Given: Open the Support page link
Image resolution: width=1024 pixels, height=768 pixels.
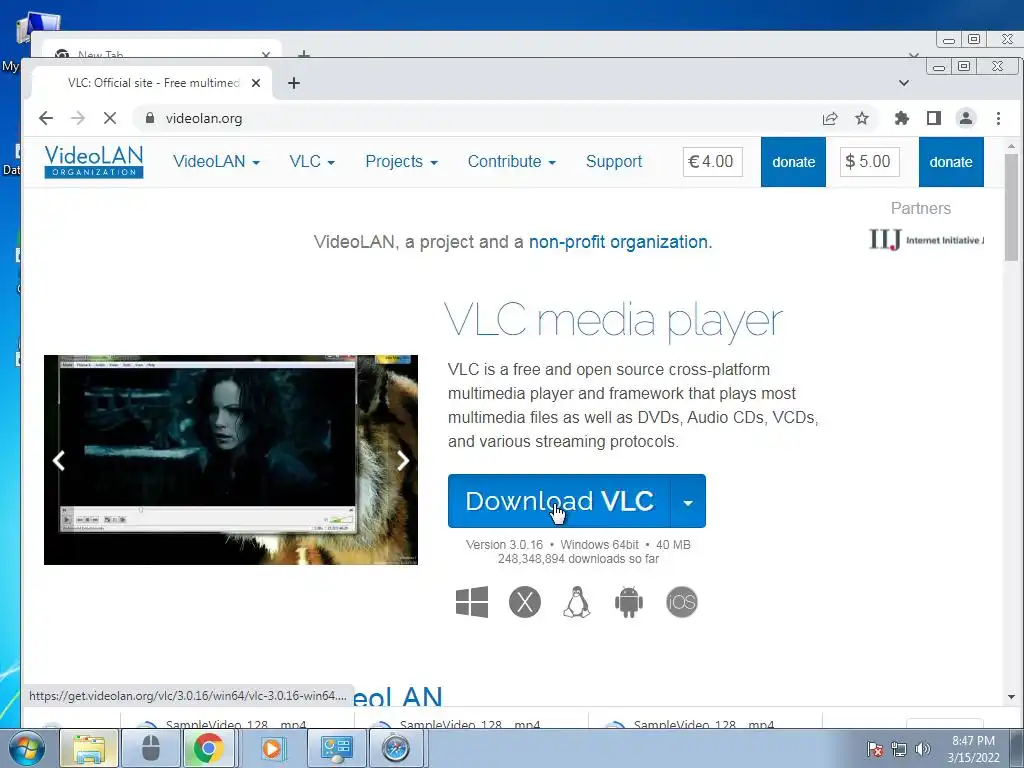Looking at the screenshot, I should click(614, 161).
